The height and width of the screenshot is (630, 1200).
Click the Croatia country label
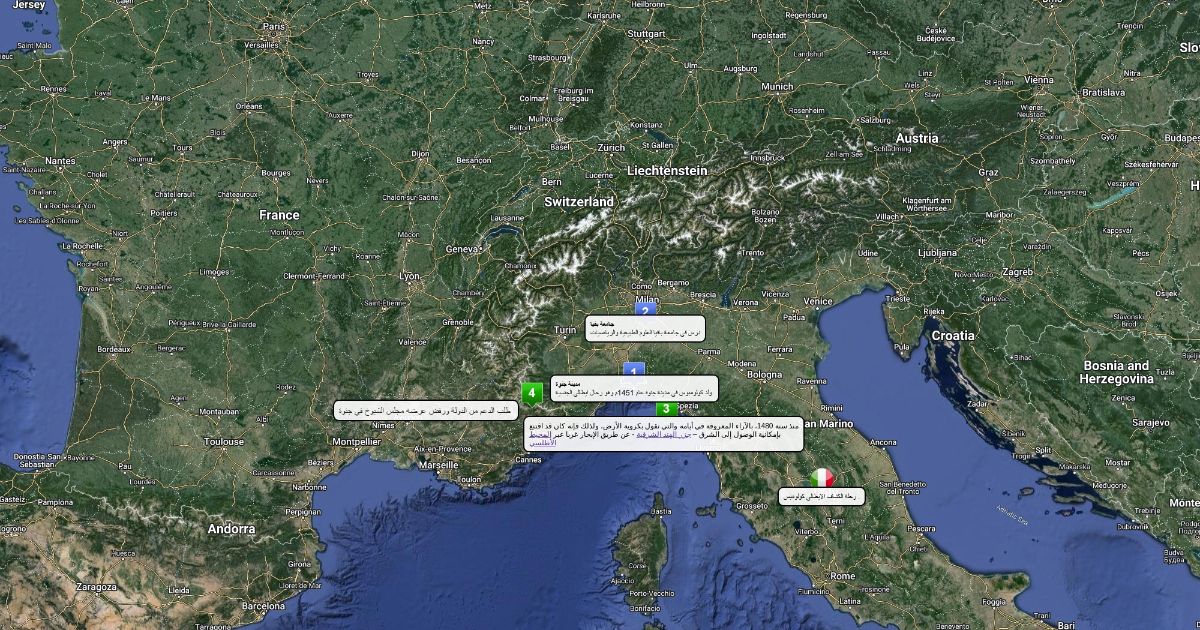pos(952,336)
